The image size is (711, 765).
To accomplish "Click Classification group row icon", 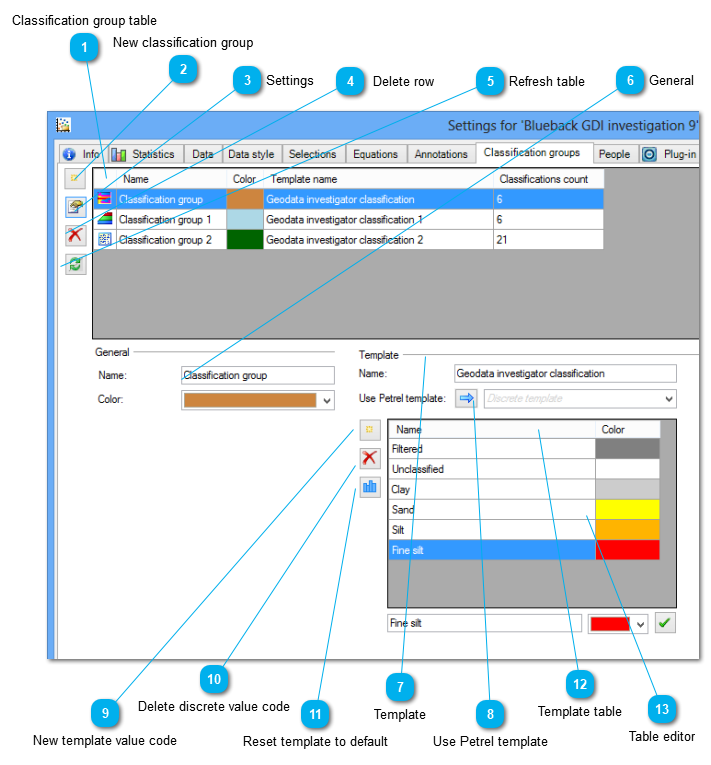I will point(104,199).
